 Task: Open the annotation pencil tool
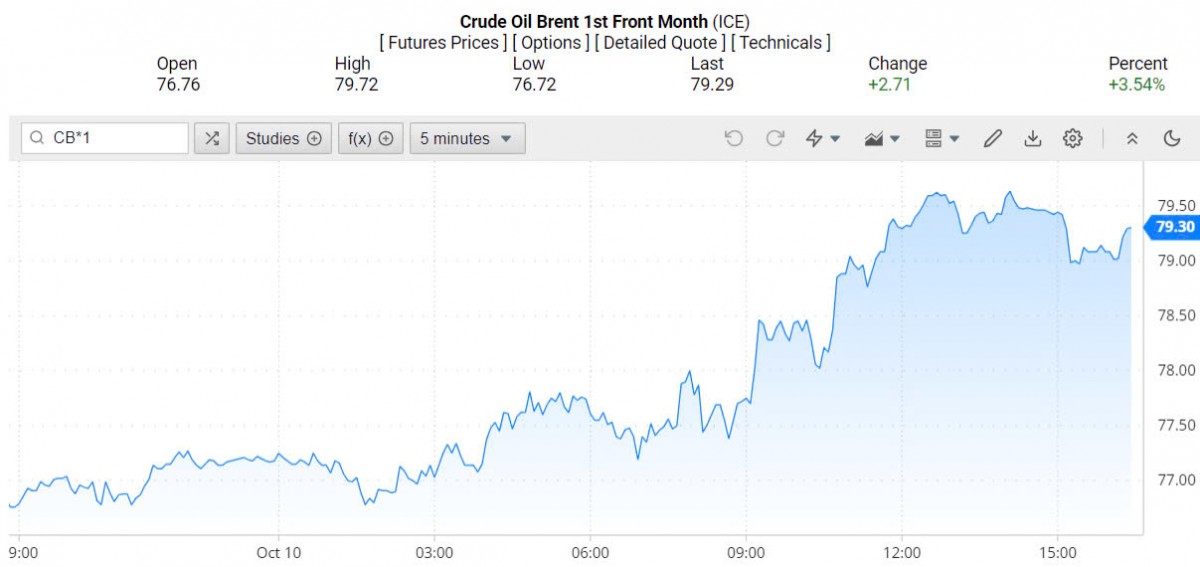[992, 139]
